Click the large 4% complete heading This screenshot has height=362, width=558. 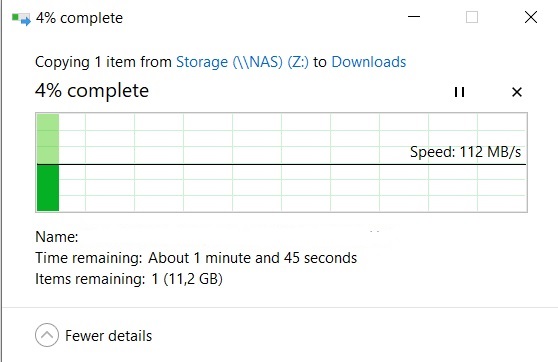click(92, 91)
